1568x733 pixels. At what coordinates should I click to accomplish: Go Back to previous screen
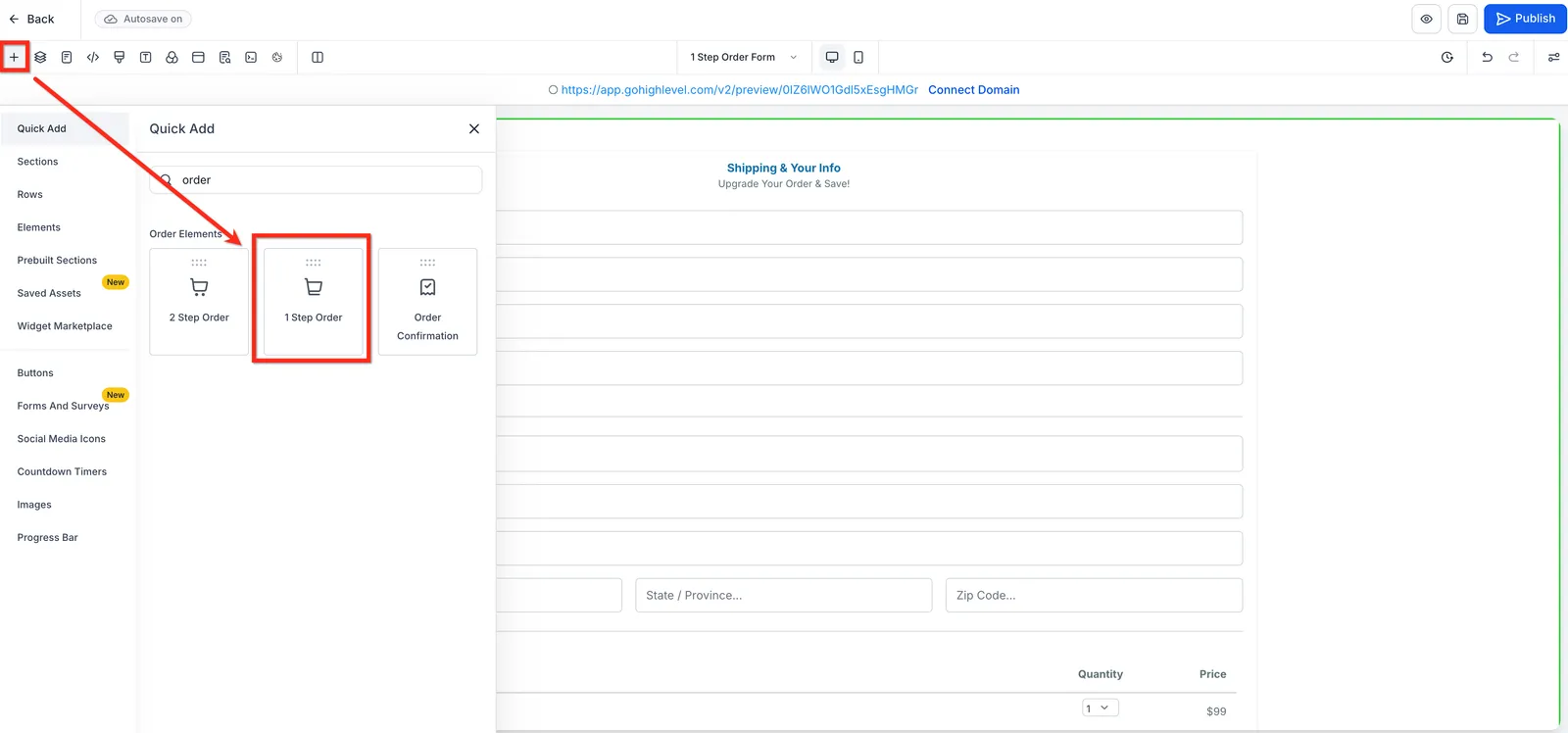point(31,19)
